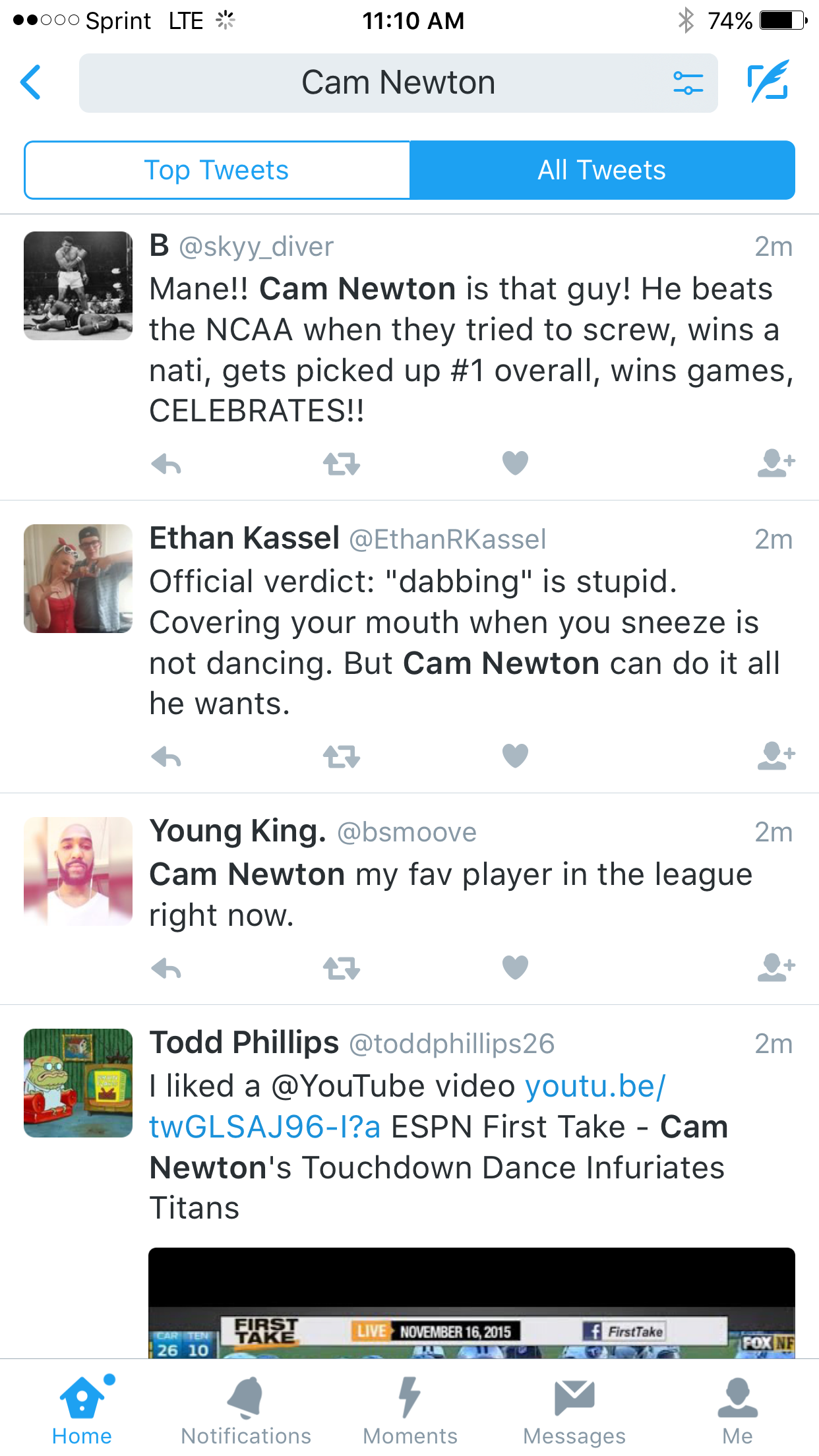
Task: Play the ESPN First Take video preview
Action: pyautogui.click(x=471, y=1303)
